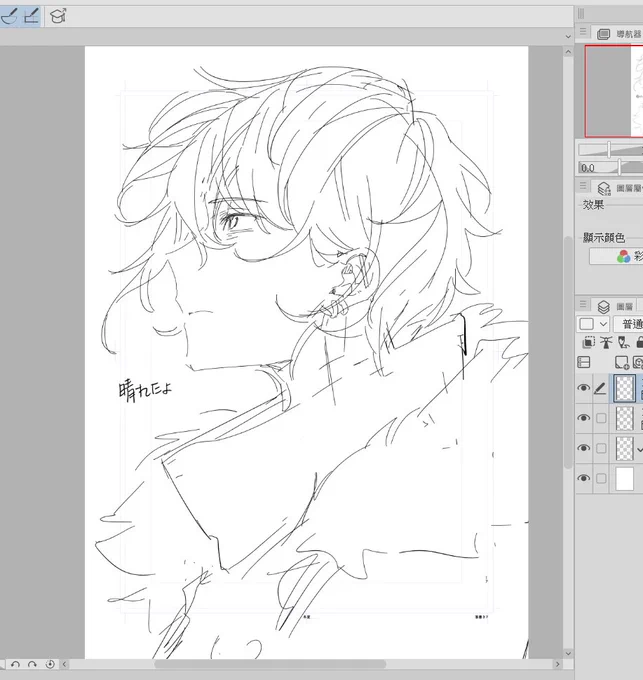This screenshot has height=680, width=643.
Task: Select the third layer folder thumbnail
Action: 625,448
